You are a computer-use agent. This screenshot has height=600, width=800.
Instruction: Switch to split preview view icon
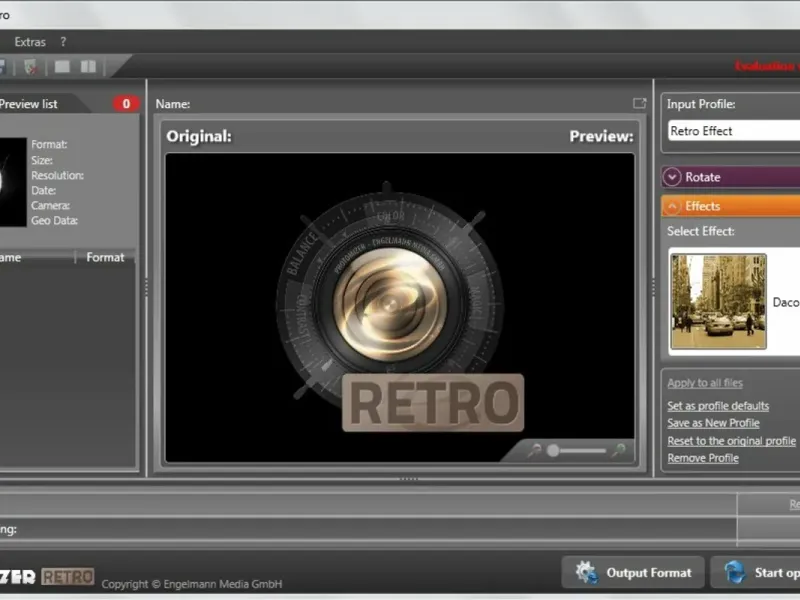pos(88,67)
